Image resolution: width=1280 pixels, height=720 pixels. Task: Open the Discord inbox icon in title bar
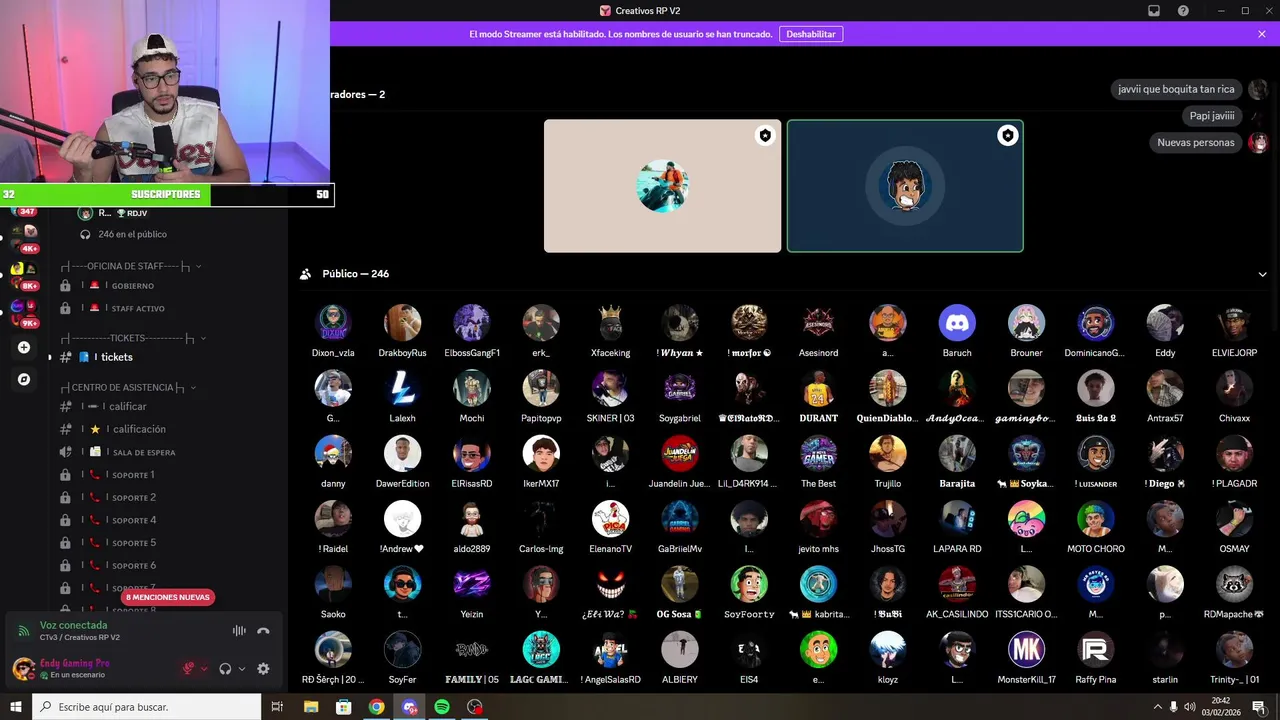1154,11
